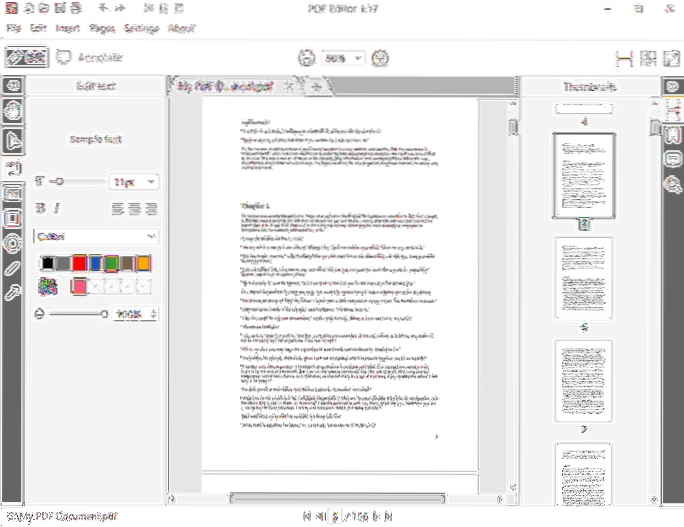
Task: Click the save icon in title toolbar
Action: tap(60, 8)
